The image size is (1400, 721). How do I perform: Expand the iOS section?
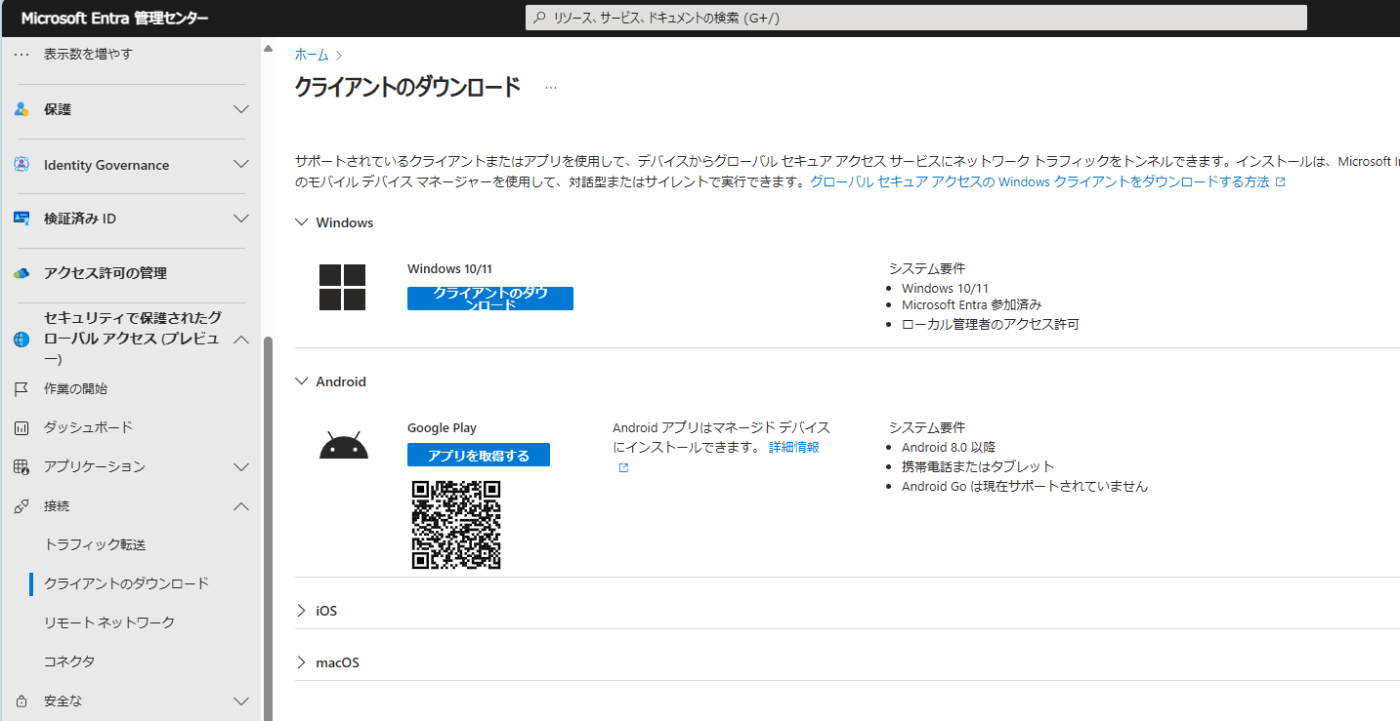pyautogui.click(x=302, y=610)
